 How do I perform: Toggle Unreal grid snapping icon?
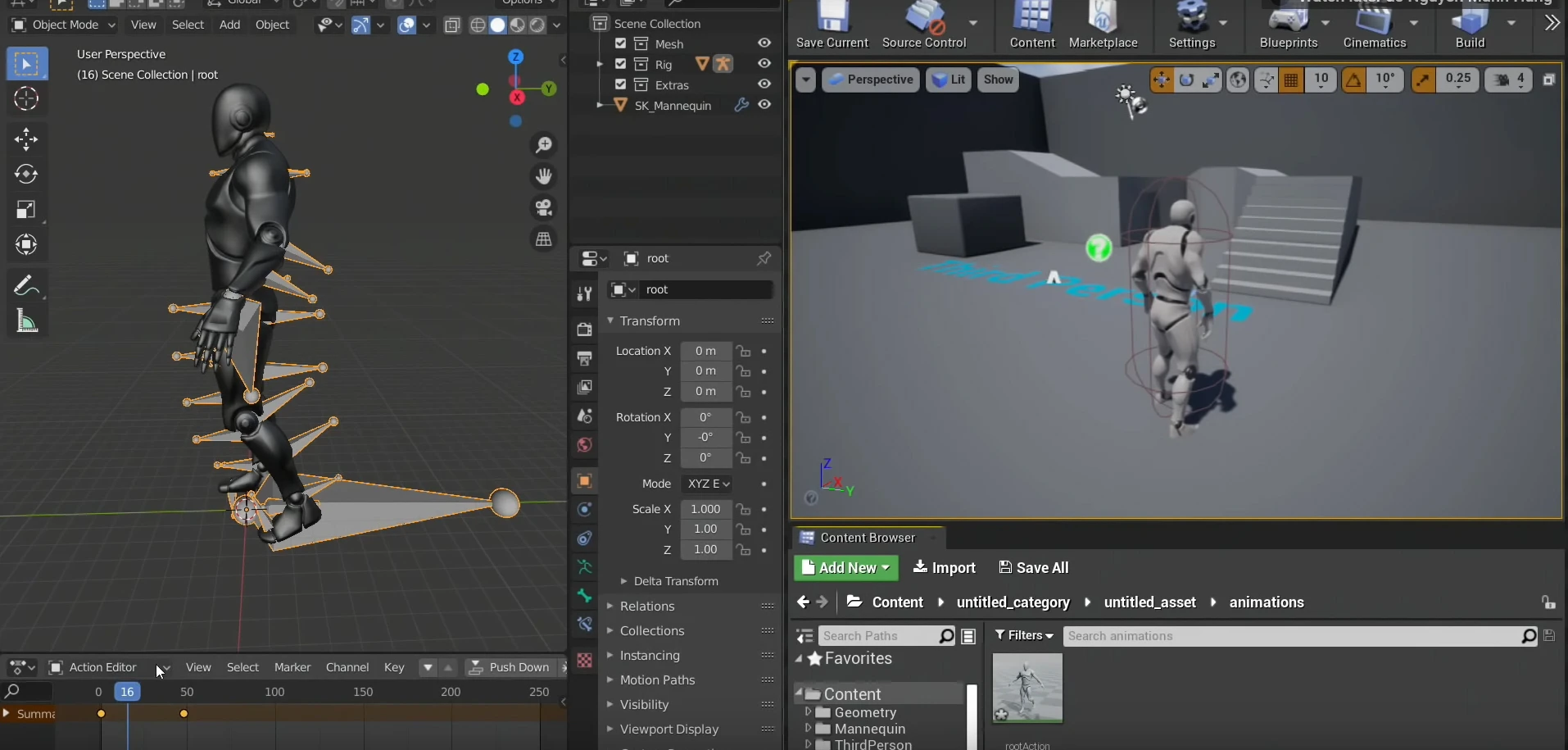pos(1291,80)
